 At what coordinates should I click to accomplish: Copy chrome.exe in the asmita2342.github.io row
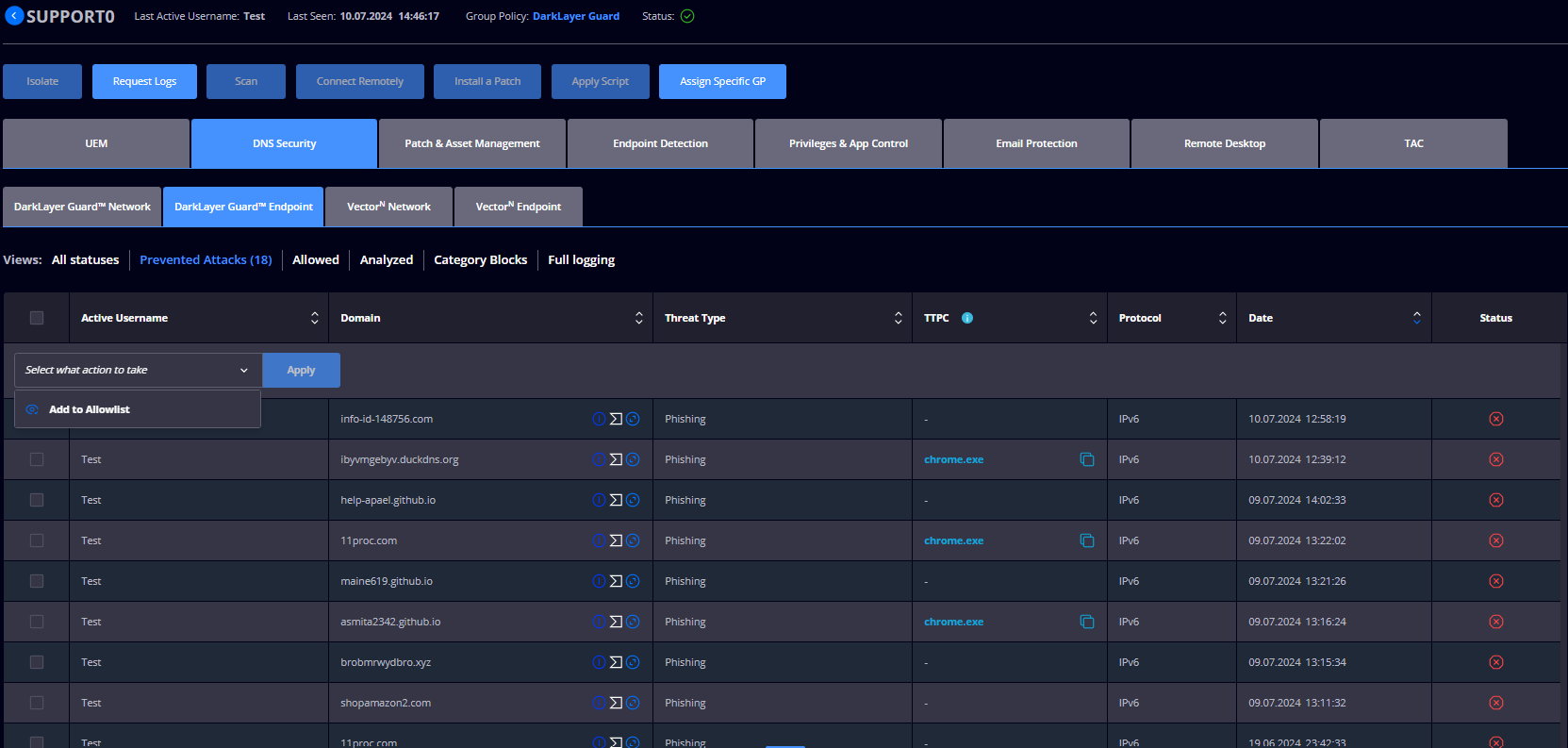1087,622
